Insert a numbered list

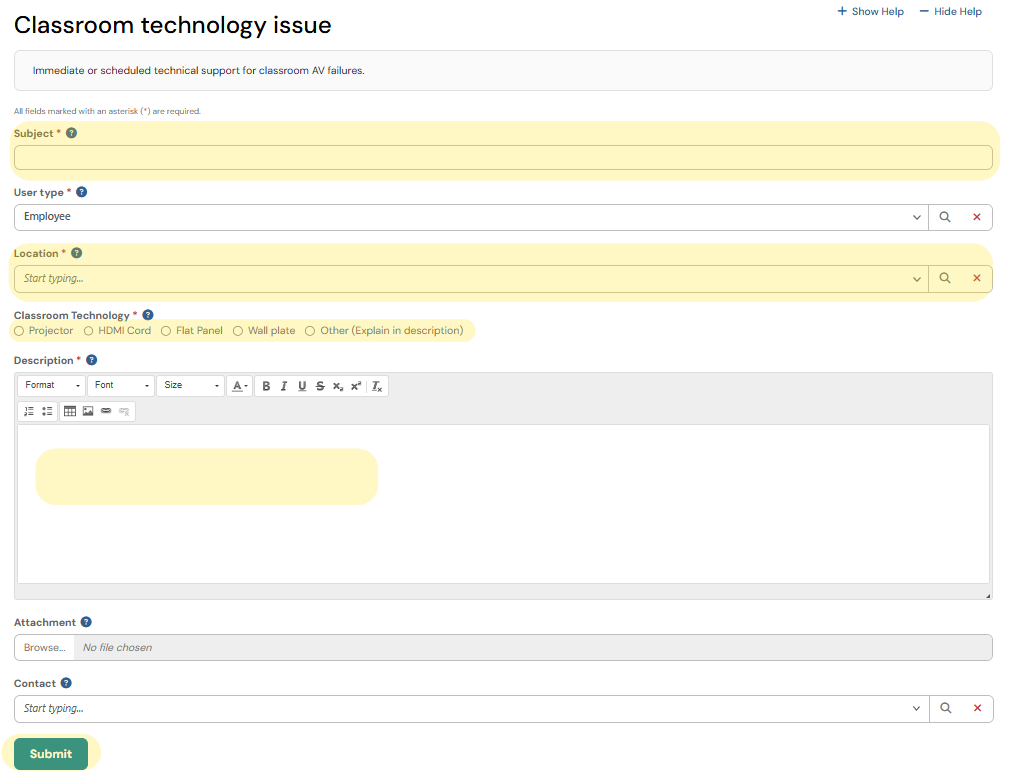pyautogui.click(x=29, y=411)
